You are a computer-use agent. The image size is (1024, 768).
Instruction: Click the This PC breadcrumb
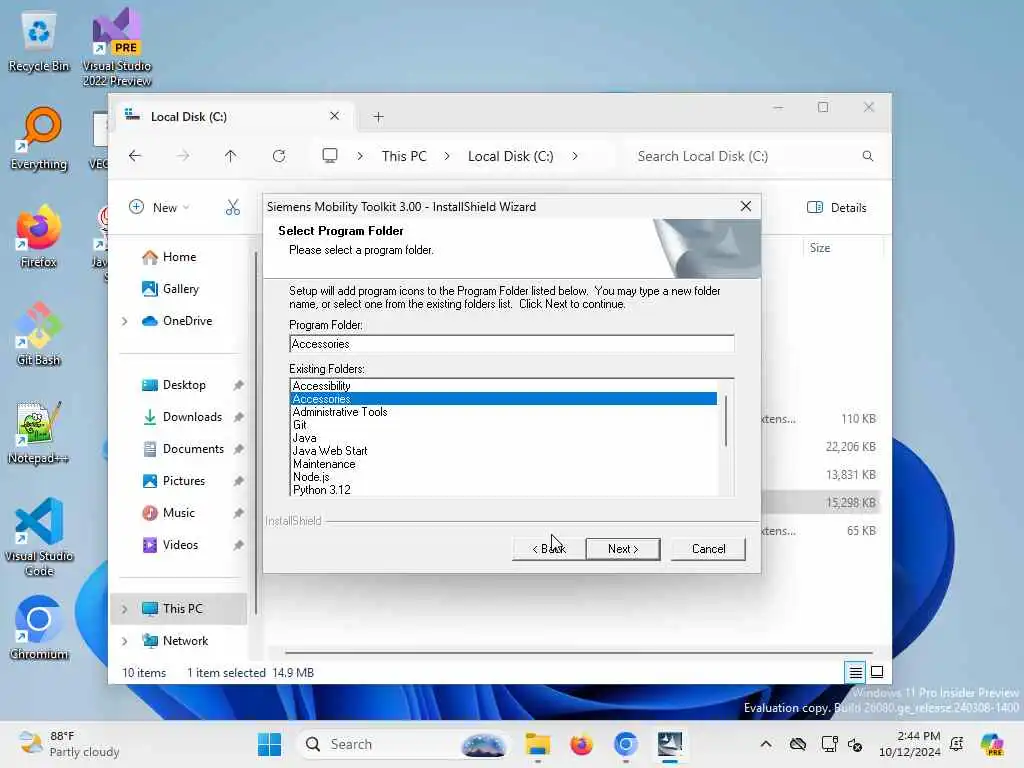pyautogui.click(x=404, y=156)
